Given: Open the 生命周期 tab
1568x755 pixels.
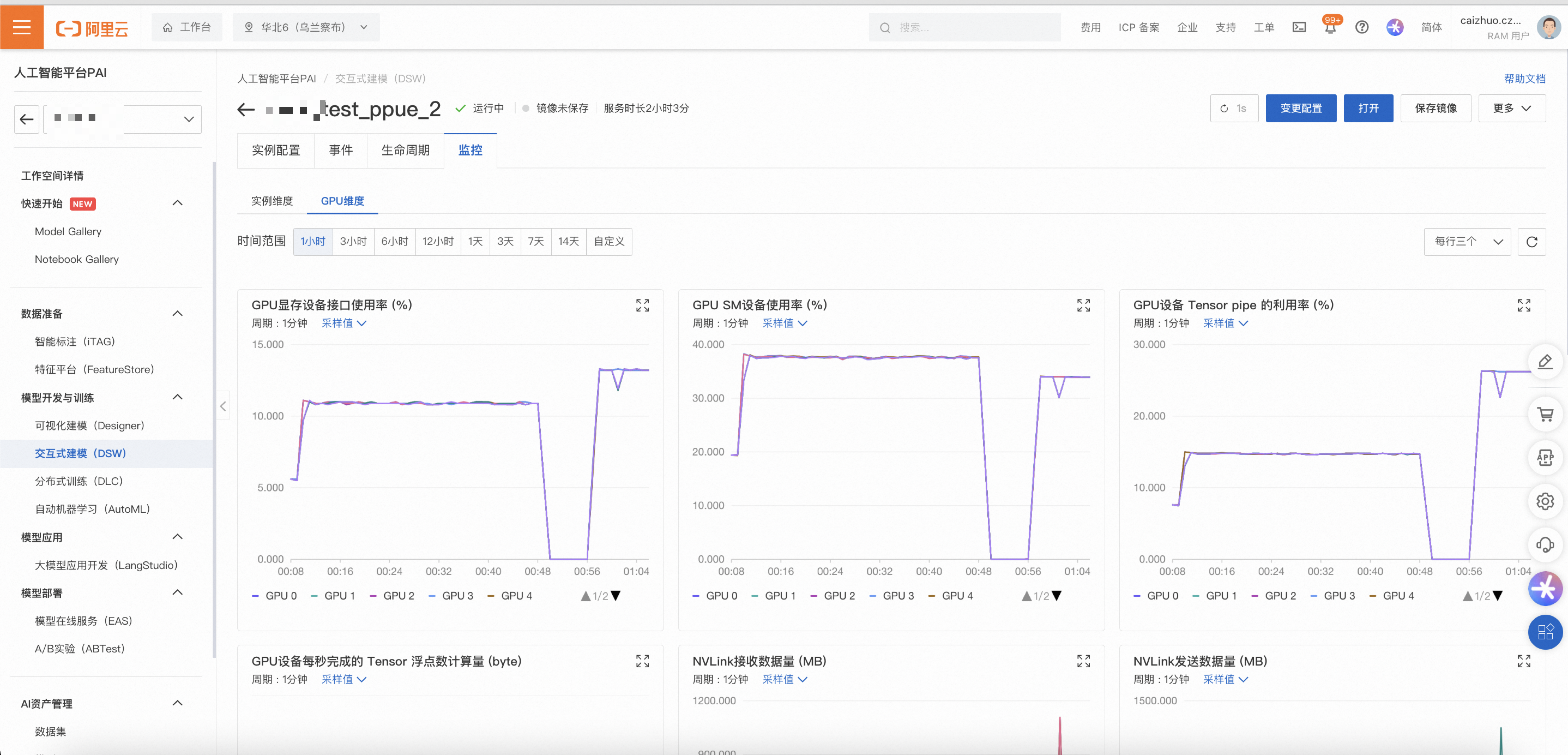Looking at the screenshot, I should point(405,150).
